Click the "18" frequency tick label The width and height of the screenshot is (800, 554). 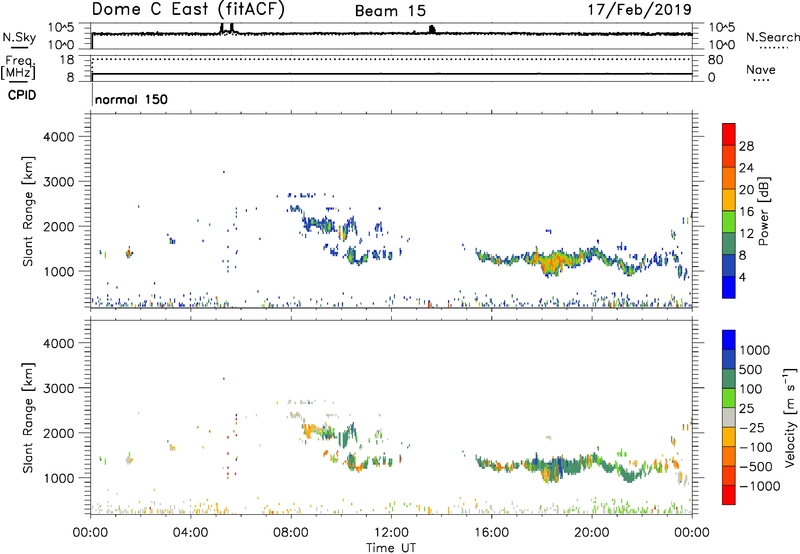tap(67, 60)
